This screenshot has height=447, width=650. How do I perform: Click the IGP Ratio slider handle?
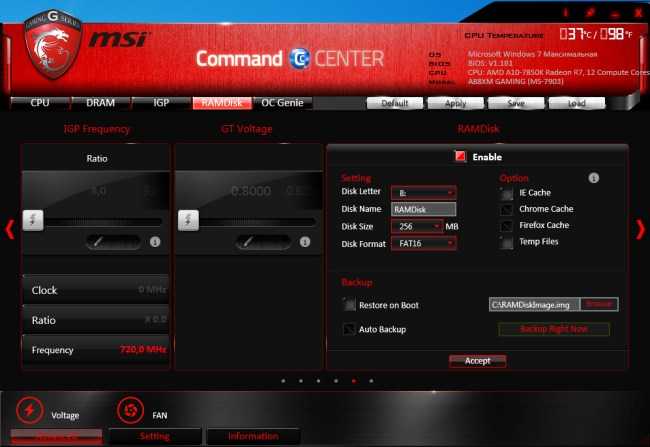click(33, 220)
